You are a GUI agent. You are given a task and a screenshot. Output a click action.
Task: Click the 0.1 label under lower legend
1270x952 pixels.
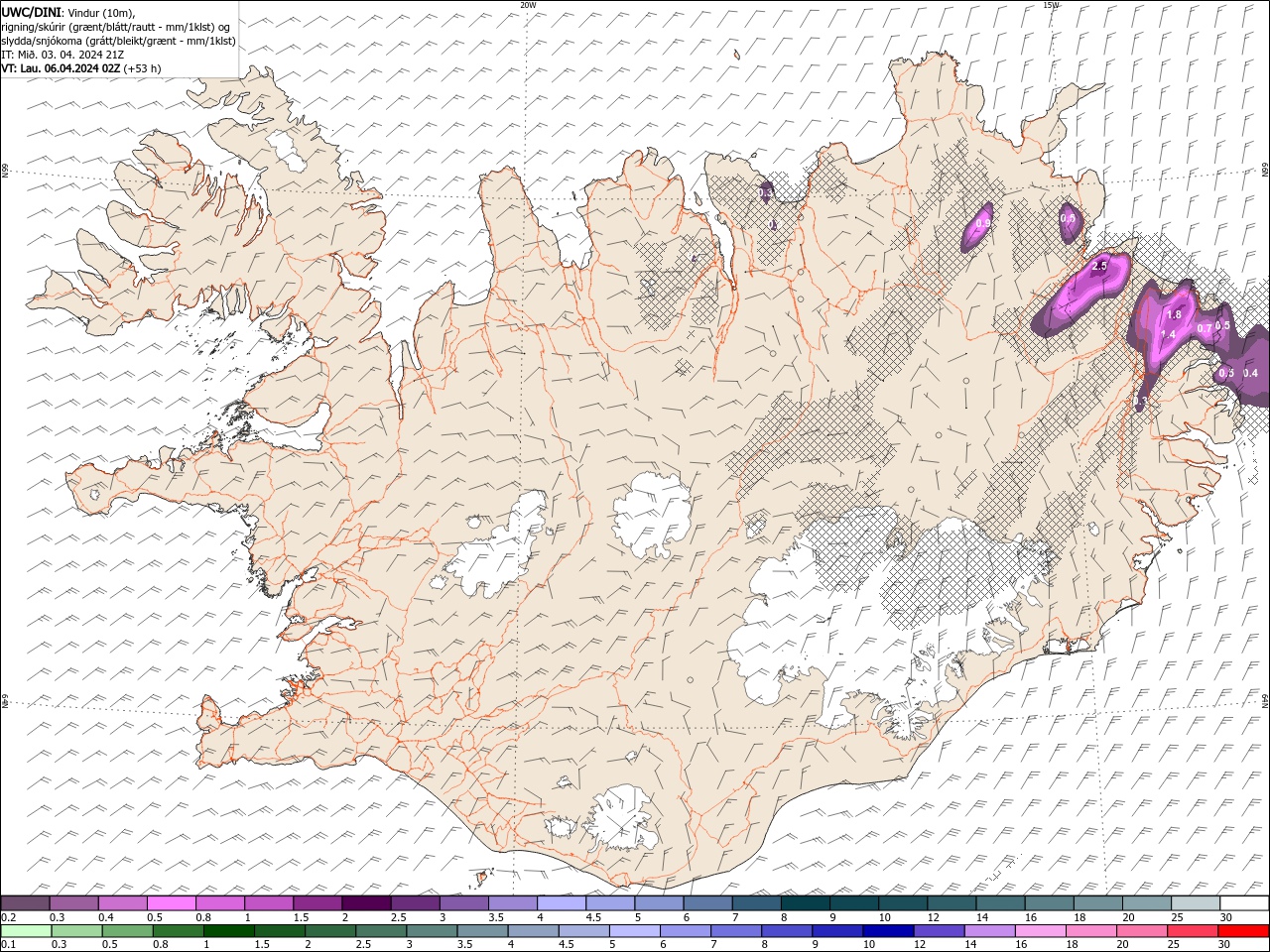[x=7, y=944]
